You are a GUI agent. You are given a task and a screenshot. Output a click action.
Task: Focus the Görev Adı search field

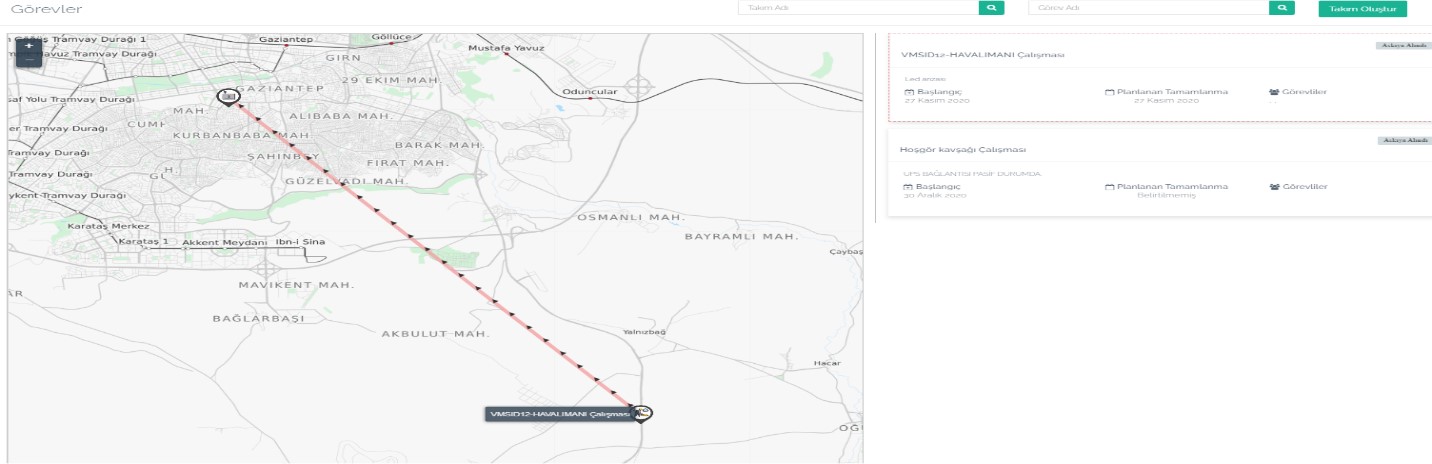point(1148,8)
